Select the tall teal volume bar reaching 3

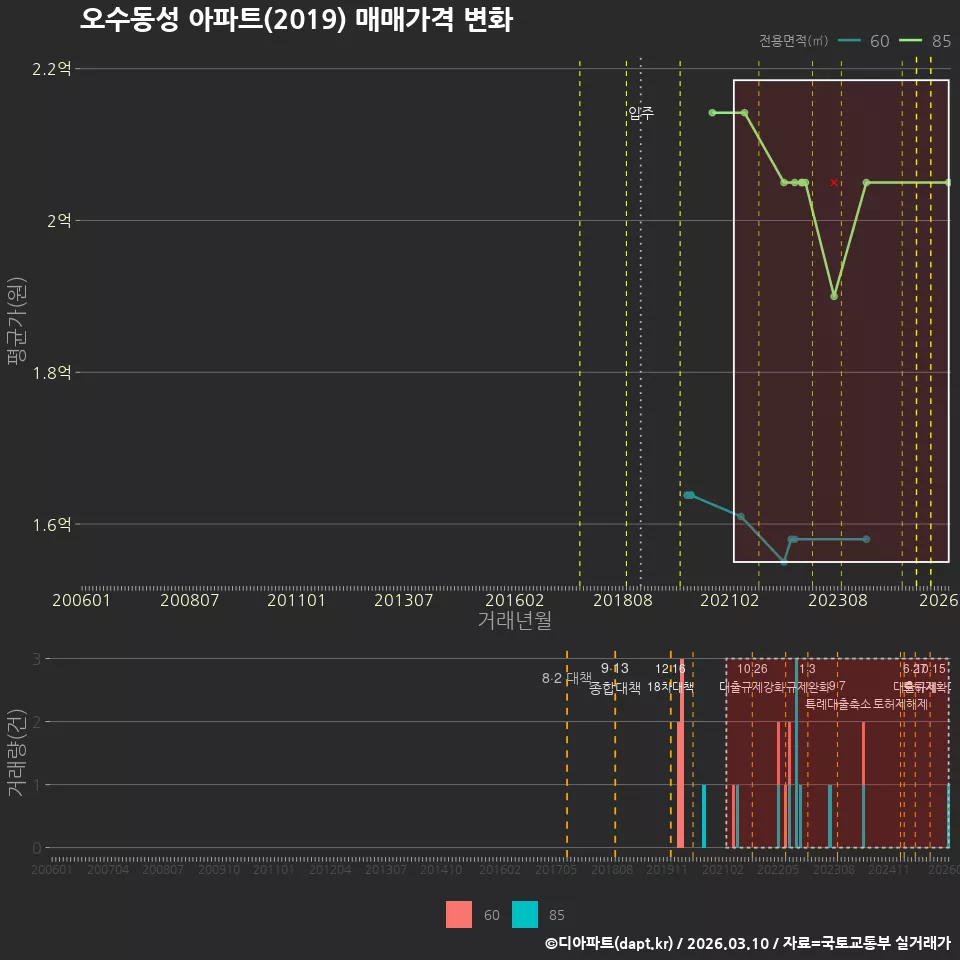(x=796, y=753)
